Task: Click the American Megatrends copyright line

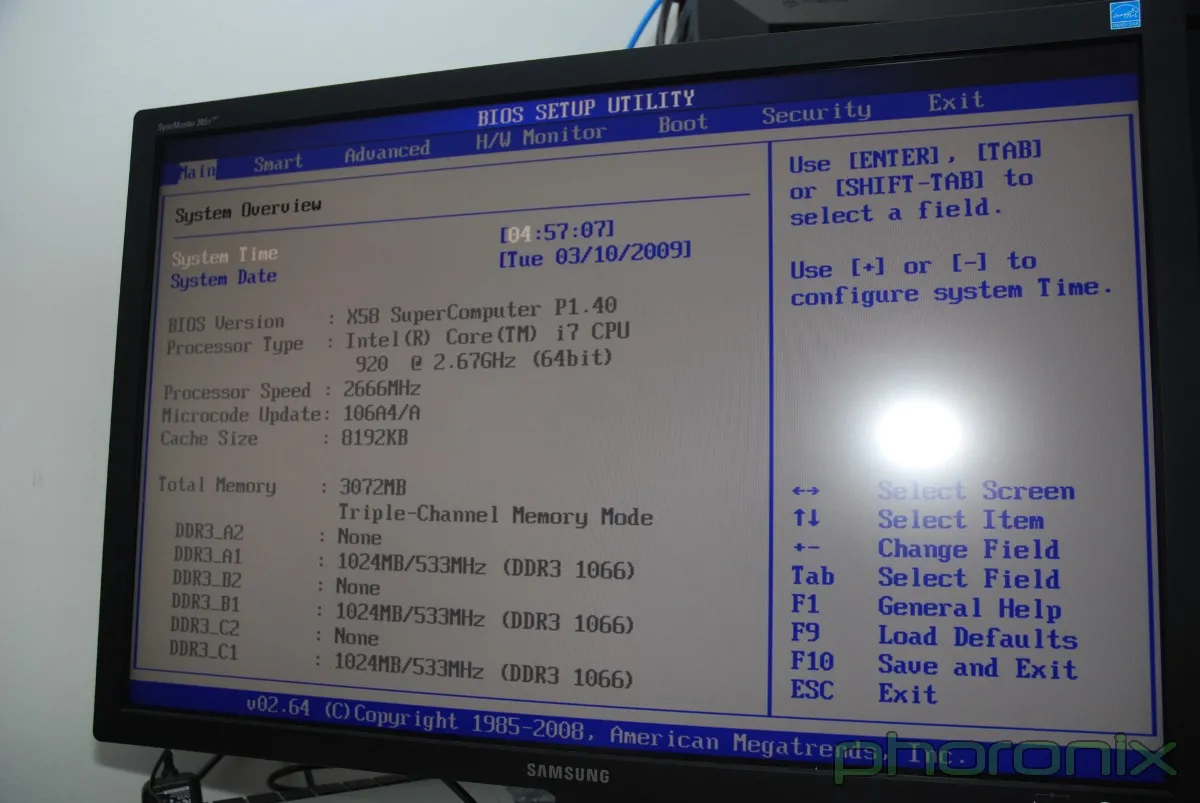Action: click(607, 731)
